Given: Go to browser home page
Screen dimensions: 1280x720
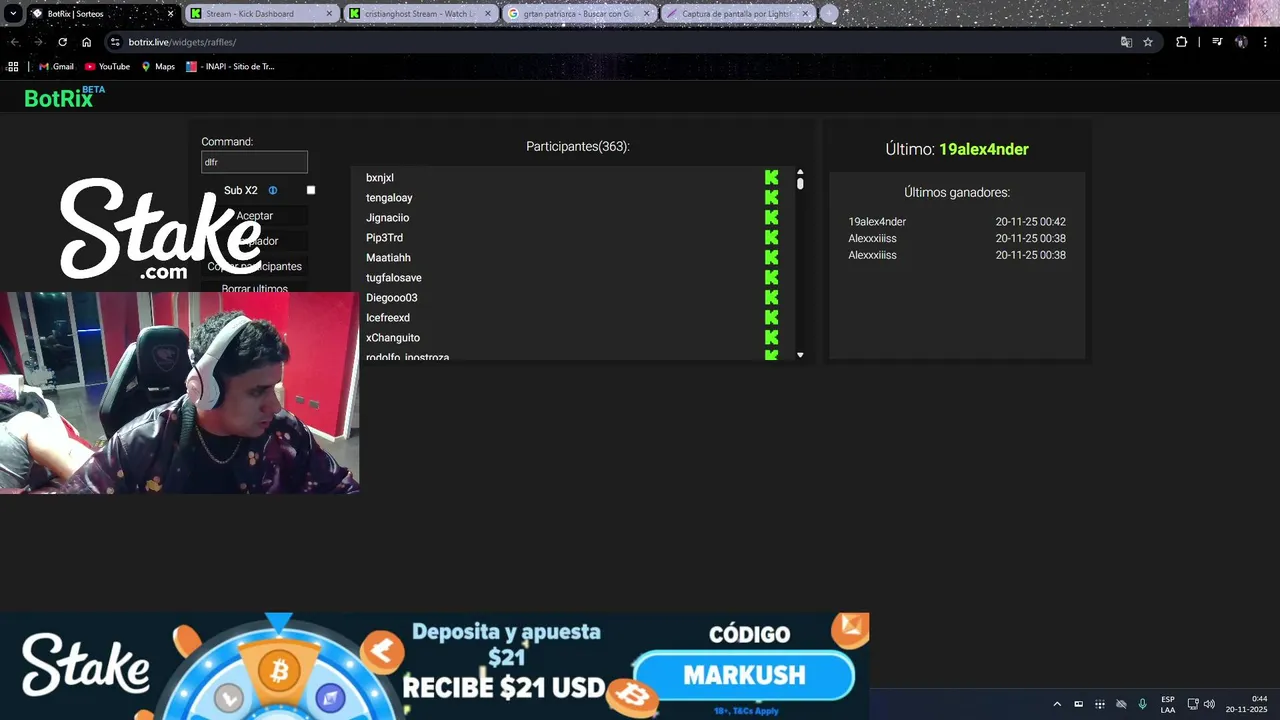Looking at the screenshot, I should tap(86, 42).
